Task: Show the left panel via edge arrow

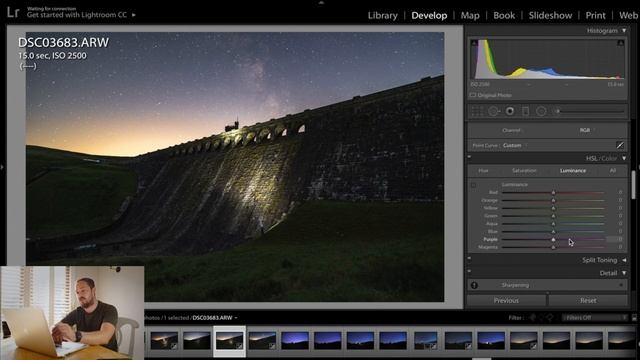Action: (x=2, y=167)
